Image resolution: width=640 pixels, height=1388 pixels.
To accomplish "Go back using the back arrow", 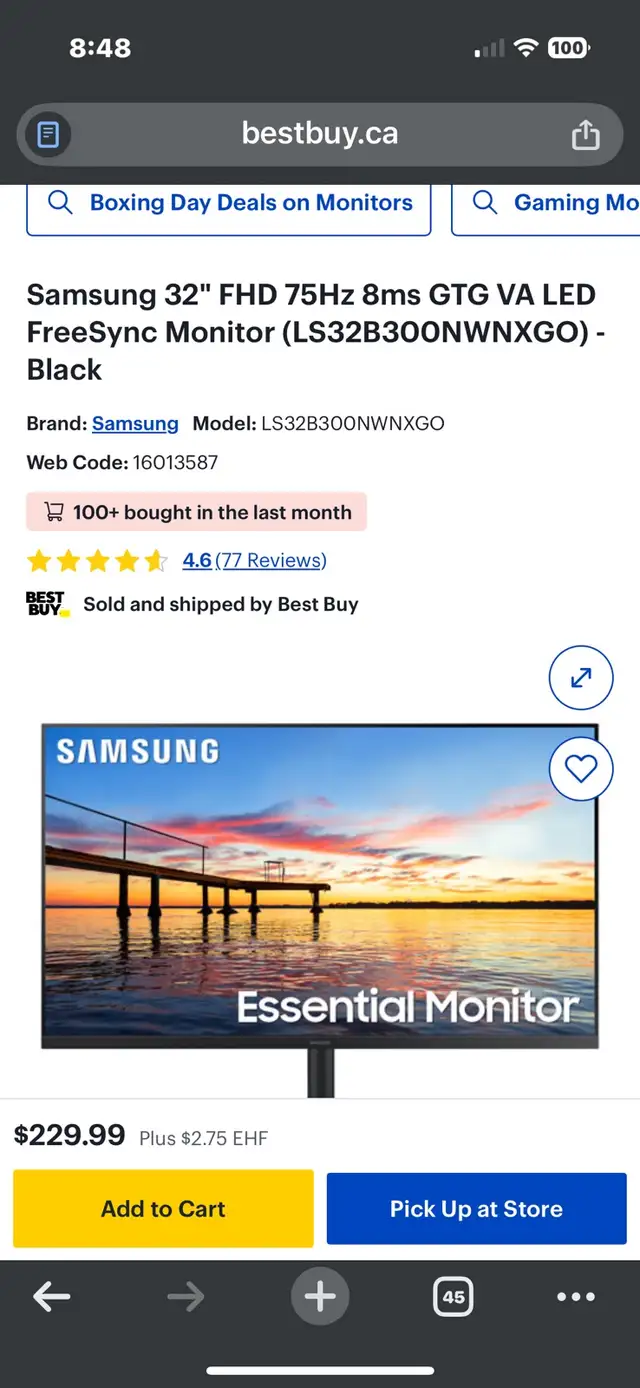I will tap(52, 1296).
